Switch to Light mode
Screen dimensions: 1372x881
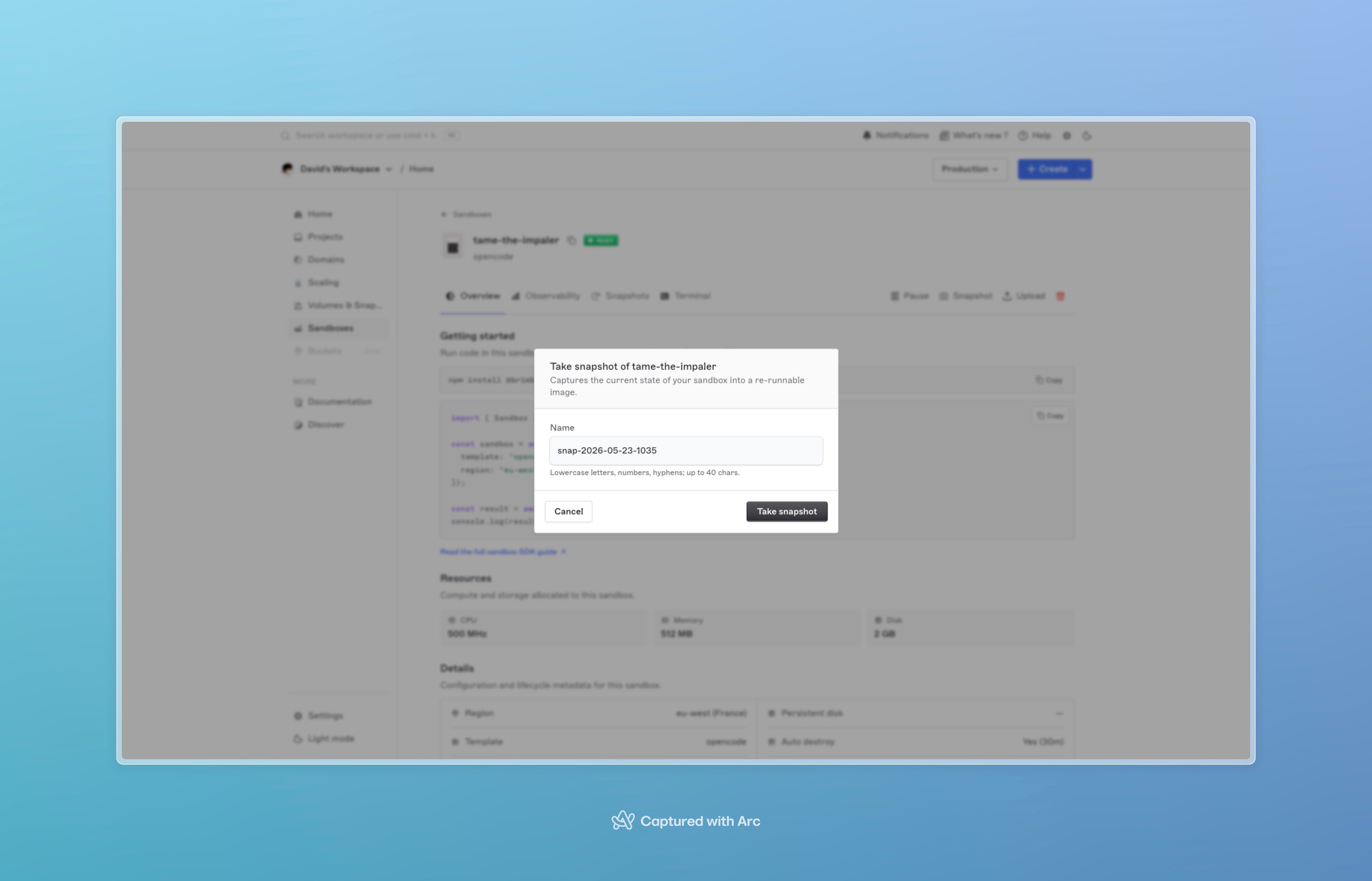coord(339,739)
